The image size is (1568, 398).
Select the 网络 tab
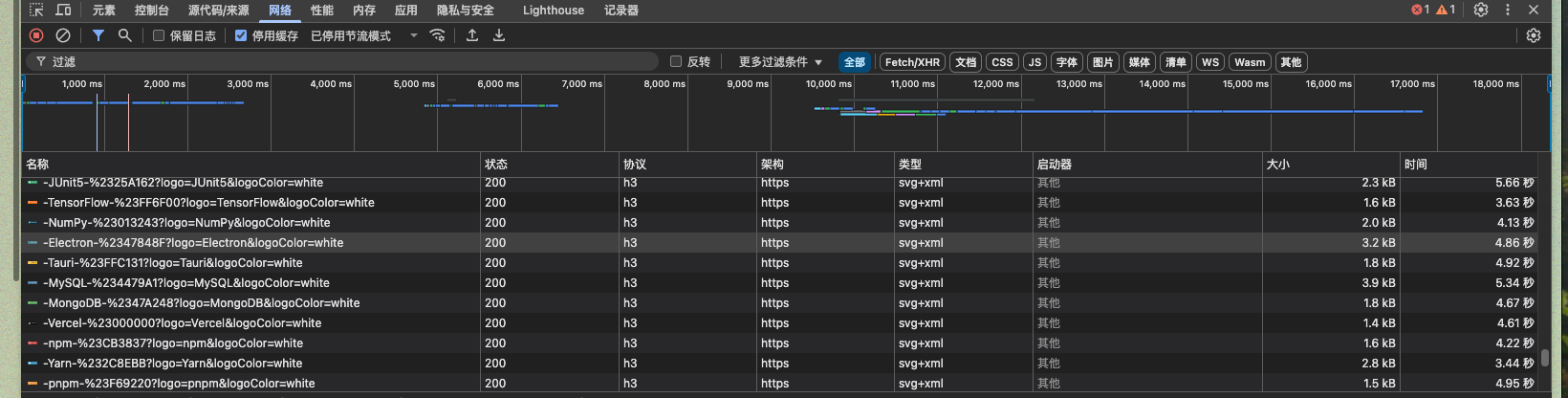coord(280,10)
